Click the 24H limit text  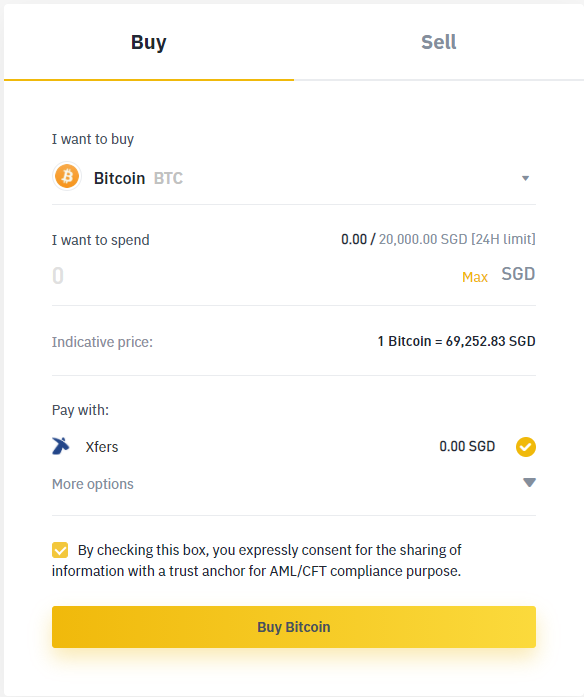[x=503, y=239]
